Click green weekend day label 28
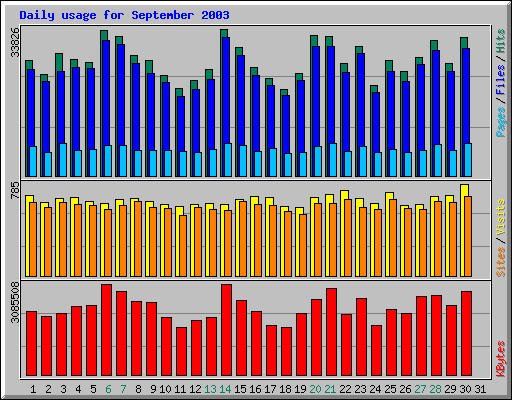This screenshot has height=400, width=512. 435,389
